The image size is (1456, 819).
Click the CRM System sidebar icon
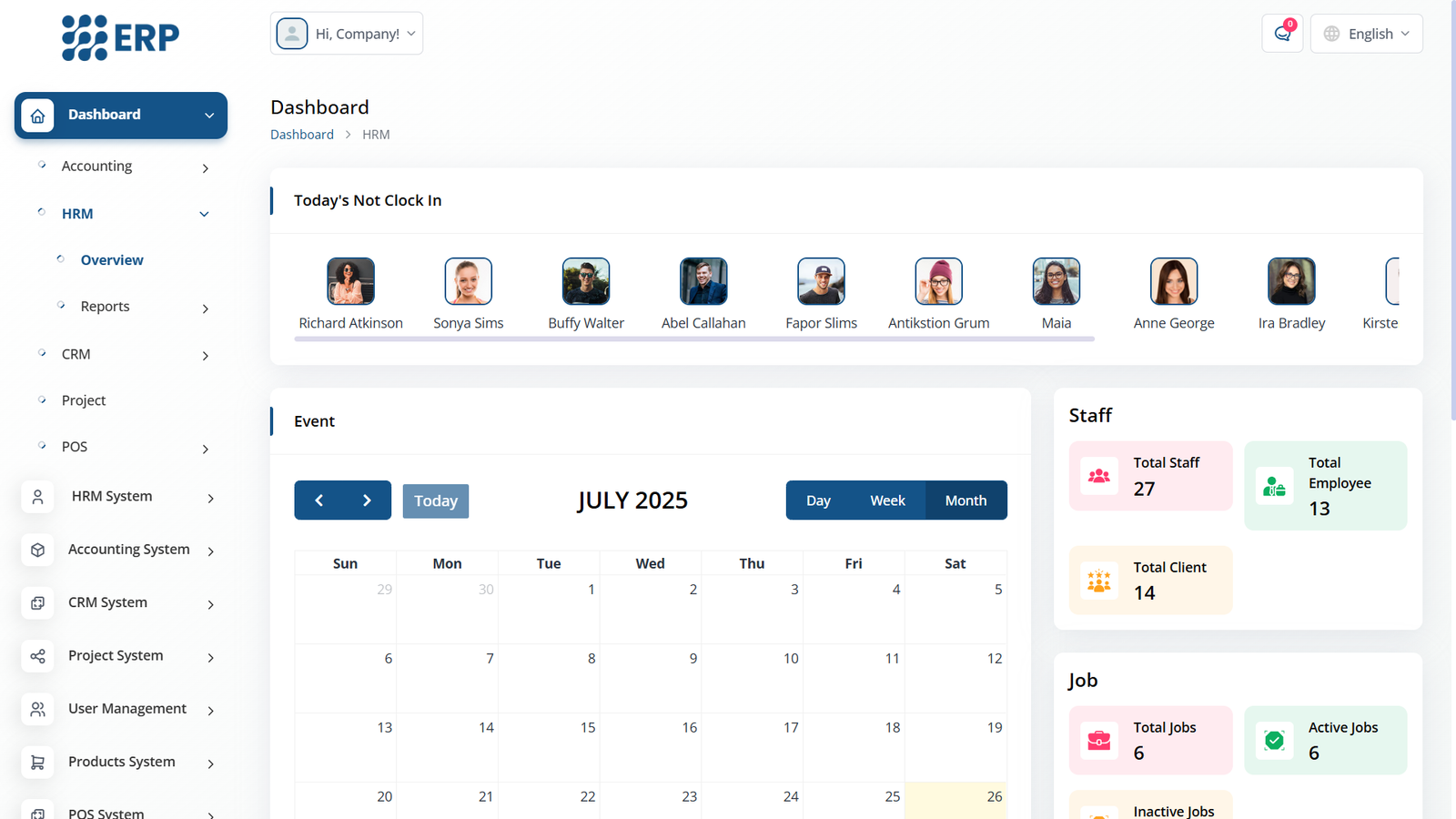pyautogui.click(x=37, y=603)
